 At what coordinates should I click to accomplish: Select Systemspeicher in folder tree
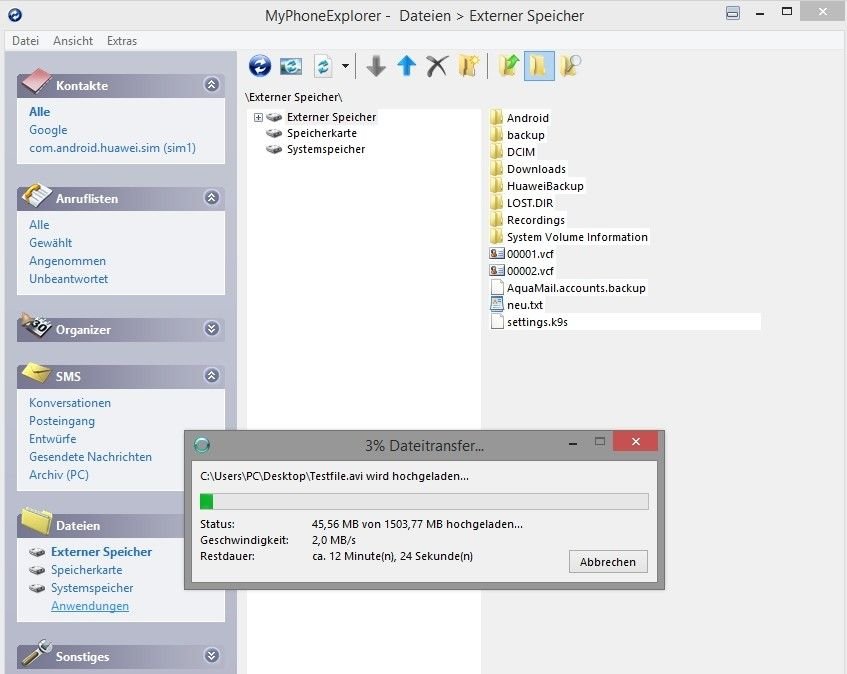coord(326,150)
